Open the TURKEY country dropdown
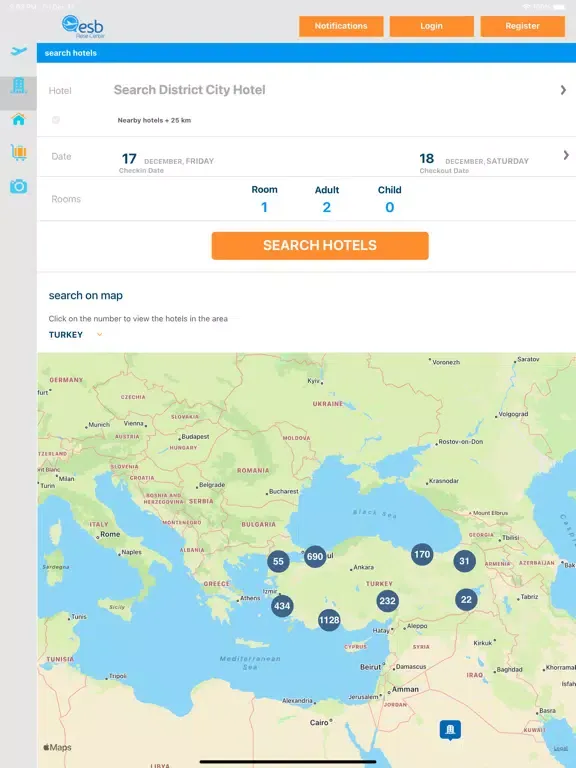This screenshot has width=576, height=768. (75, 335)
